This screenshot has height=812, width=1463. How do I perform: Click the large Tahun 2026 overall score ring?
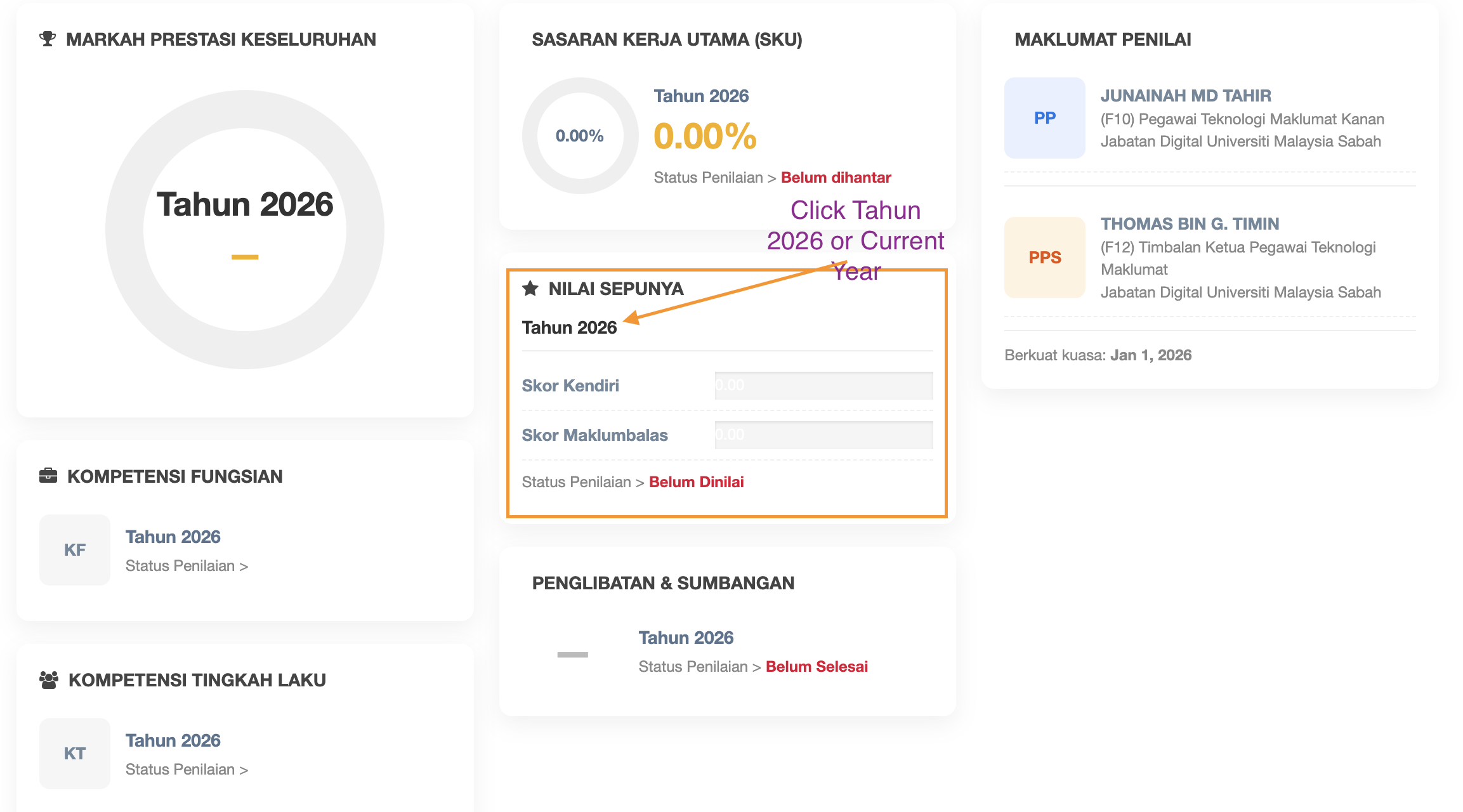point(245,229)
